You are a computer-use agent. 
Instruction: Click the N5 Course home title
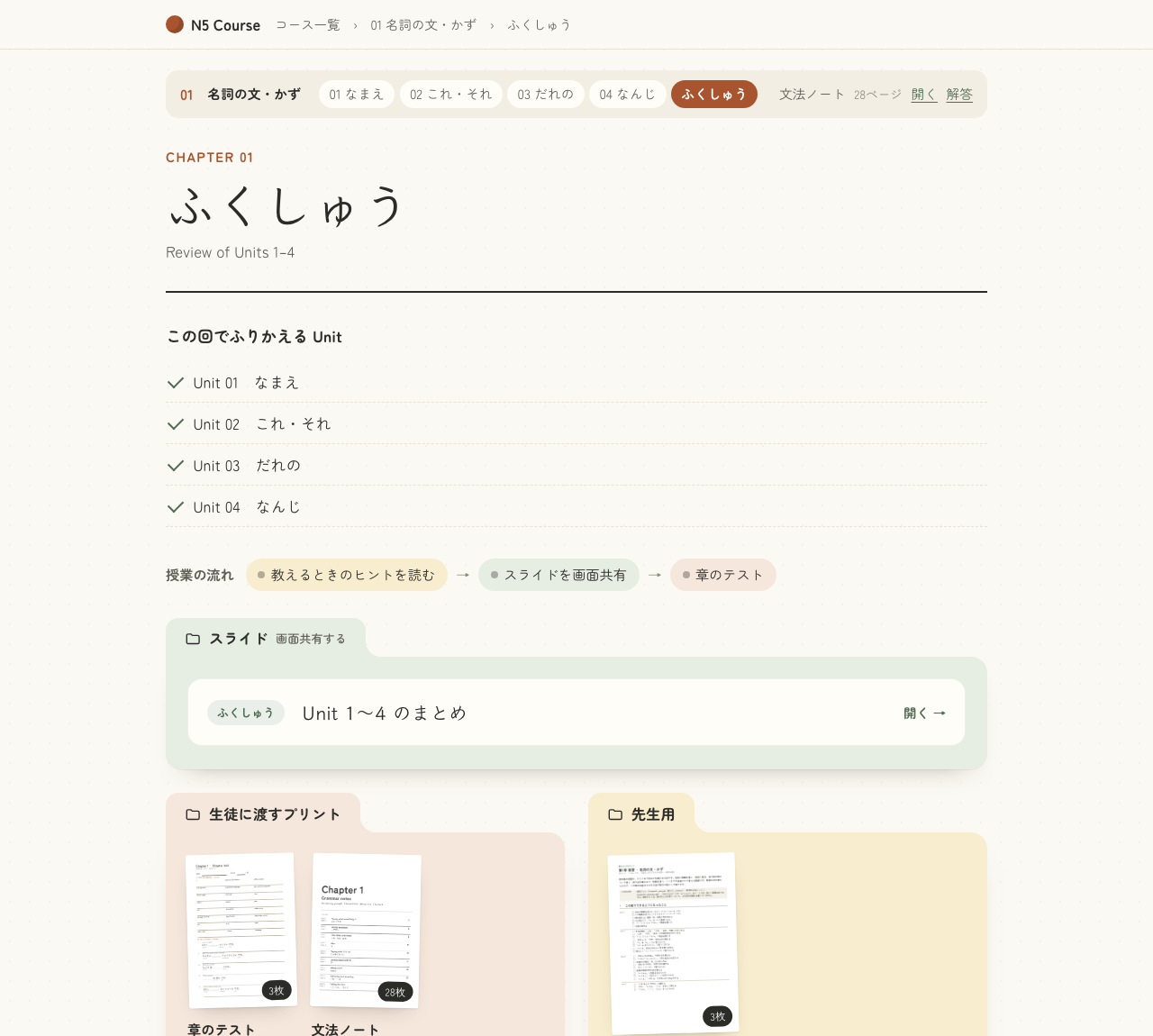[225, 25]
